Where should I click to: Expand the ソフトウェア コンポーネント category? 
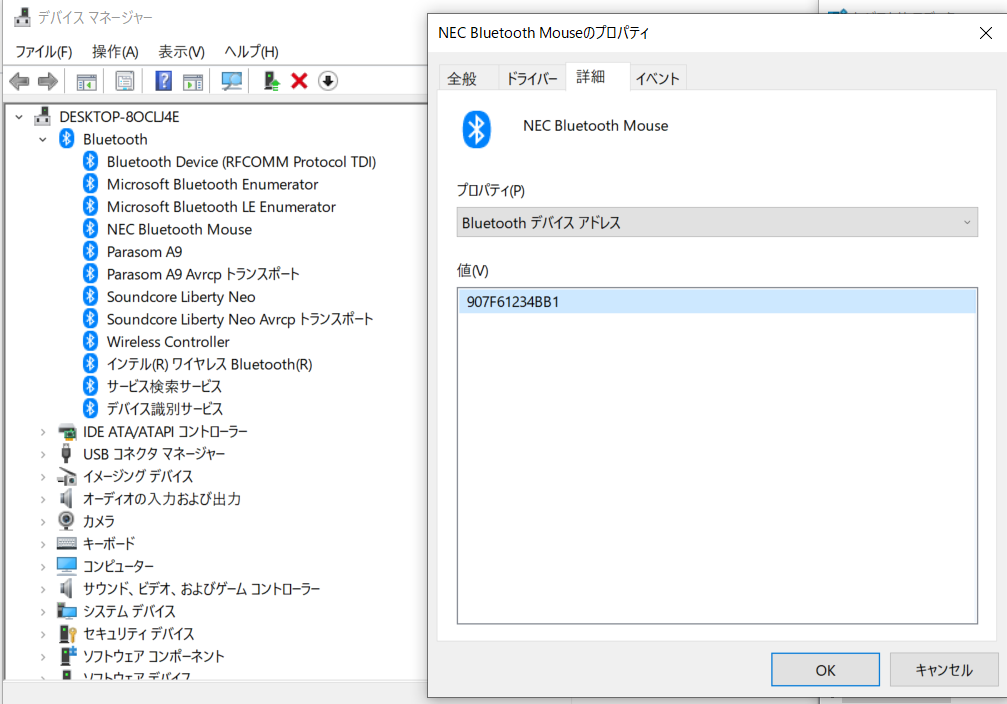tap(43, 656)
